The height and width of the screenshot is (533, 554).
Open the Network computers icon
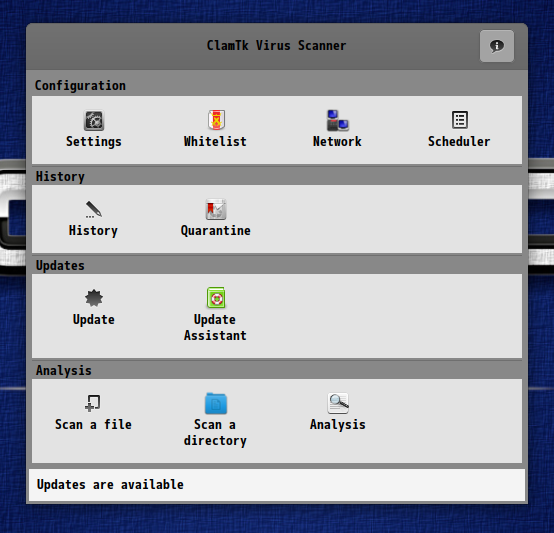coord(337,120)
